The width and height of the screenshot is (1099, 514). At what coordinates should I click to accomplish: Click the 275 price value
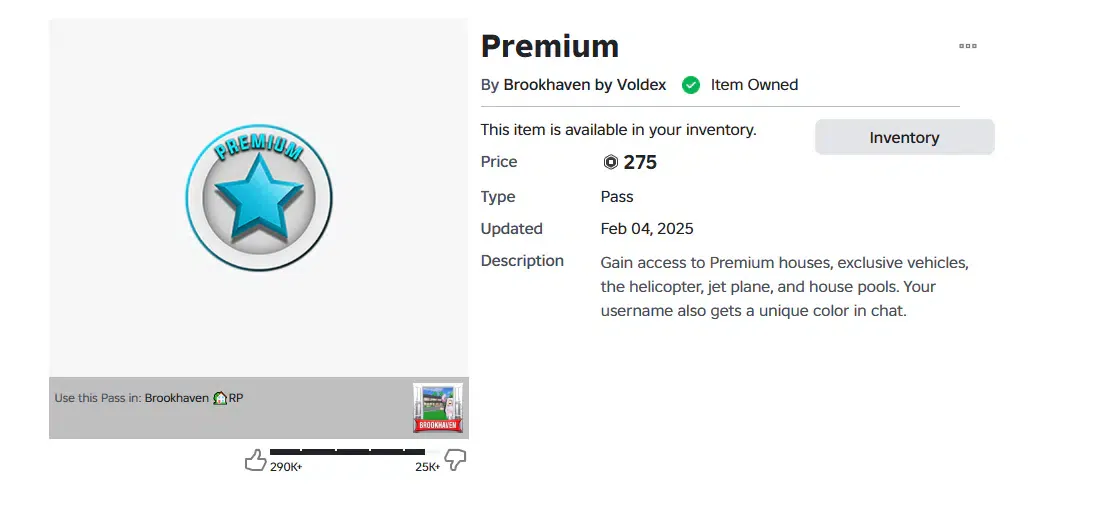click(640, 163)
